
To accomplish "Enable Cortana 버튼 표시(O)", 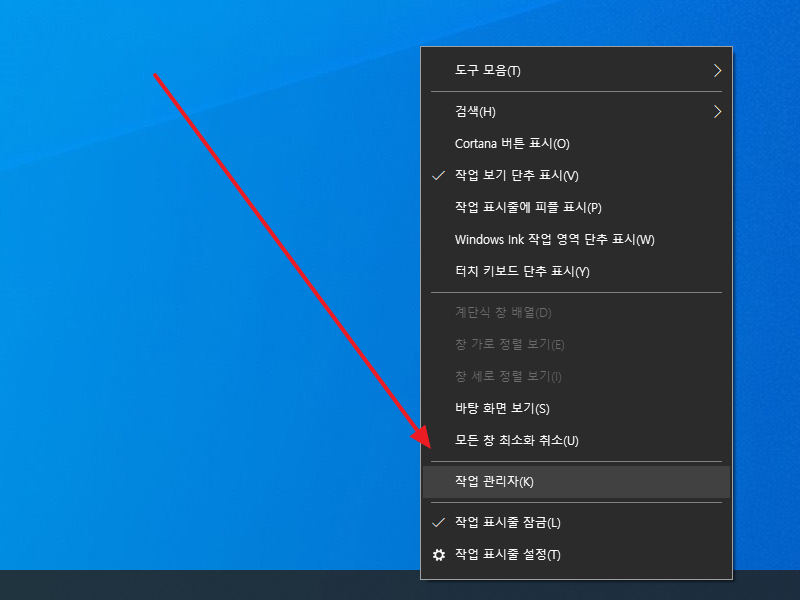I will coord(577,144).
